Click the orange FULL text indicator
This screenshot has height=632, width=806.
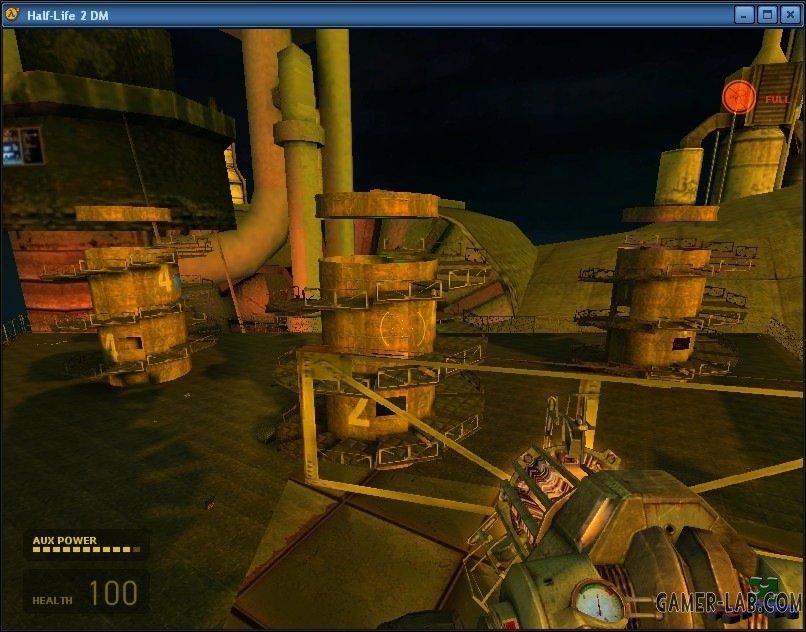(x=777, y=100)
